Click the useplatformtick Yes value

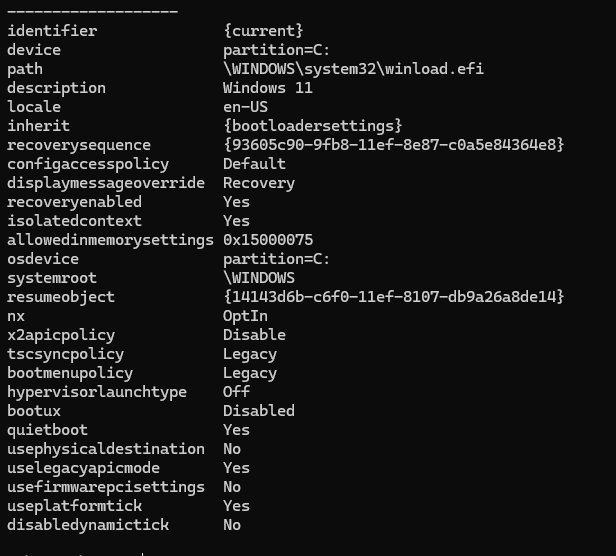pyautogui.click(x=236, y=506)
